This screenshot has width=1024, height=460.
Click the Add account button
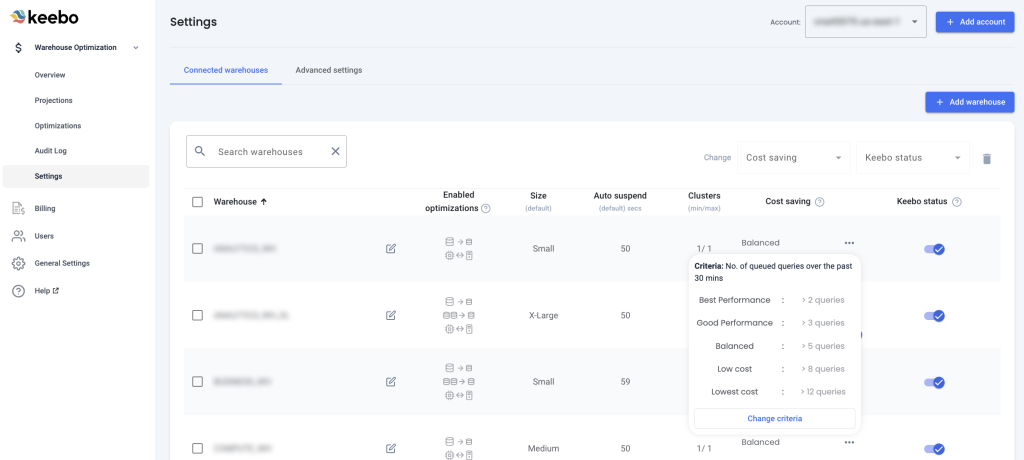click(974, 22)
